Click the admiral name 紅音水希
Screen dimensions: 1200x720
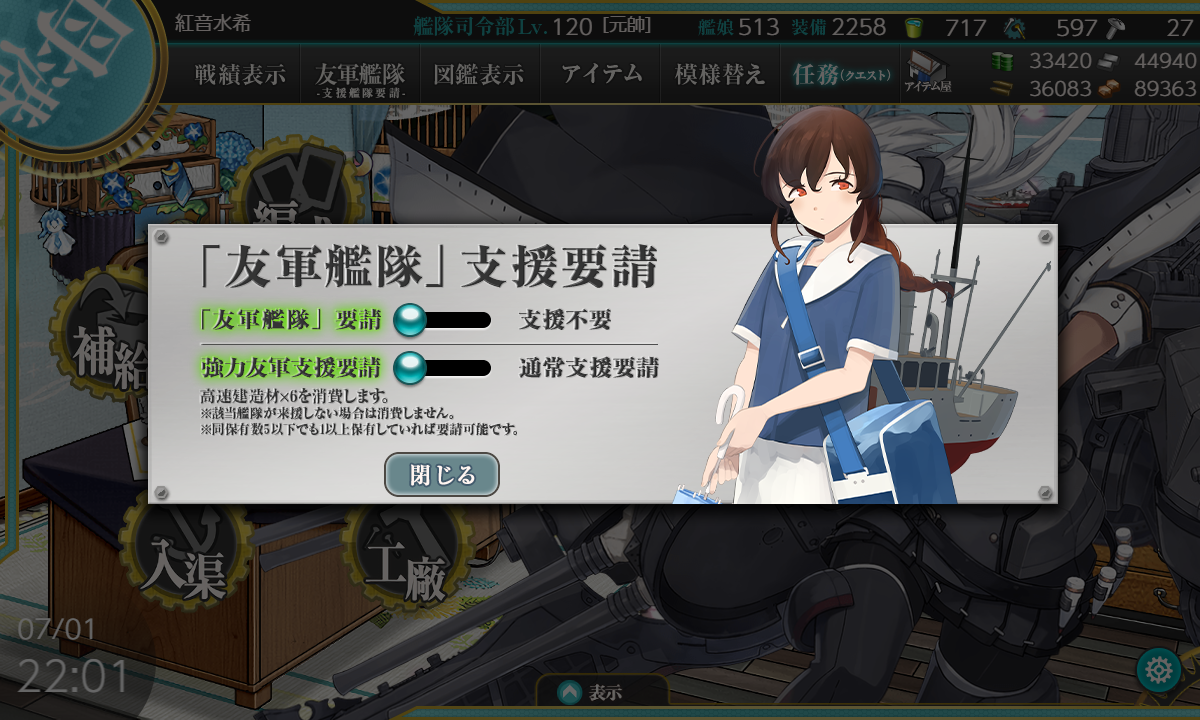coord(211,22)
